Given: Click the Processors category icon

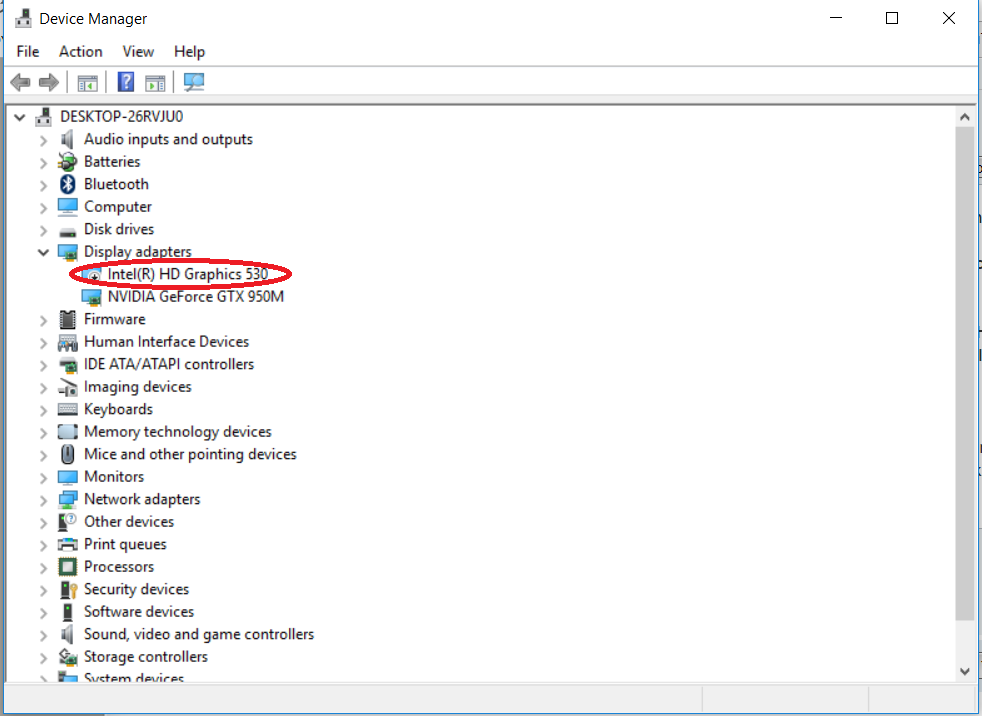Looking at the screenshot, I should (x=68, y=567).
